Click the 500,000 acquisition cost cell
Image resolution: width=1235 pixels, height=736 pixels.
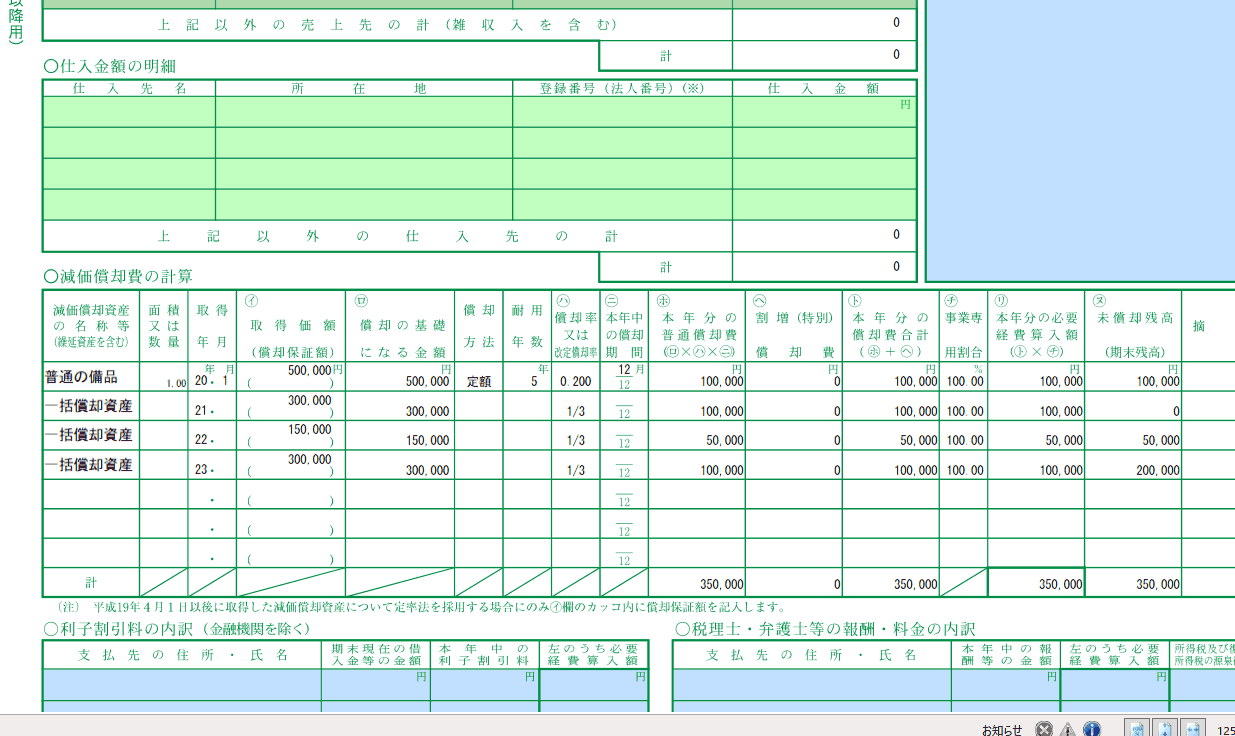[x=291, y=376]
